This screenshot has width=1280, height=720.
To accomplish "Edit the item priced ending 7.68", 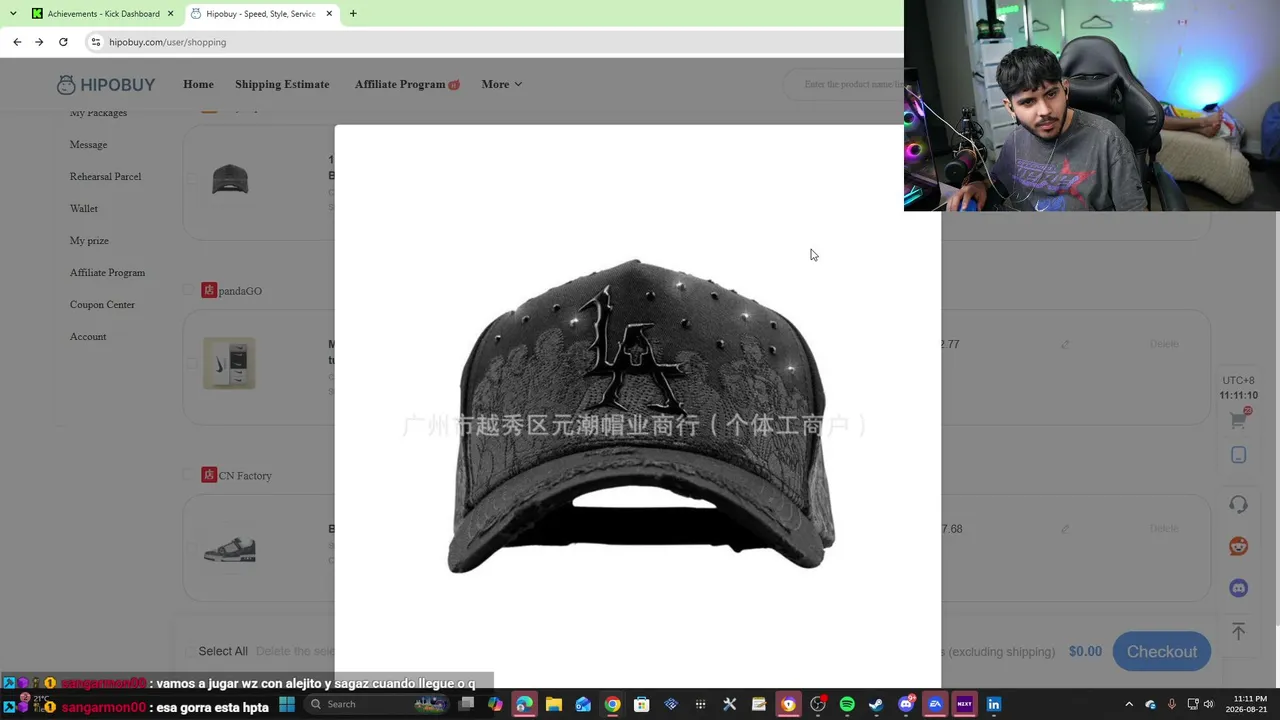I will click(1065, 529).
